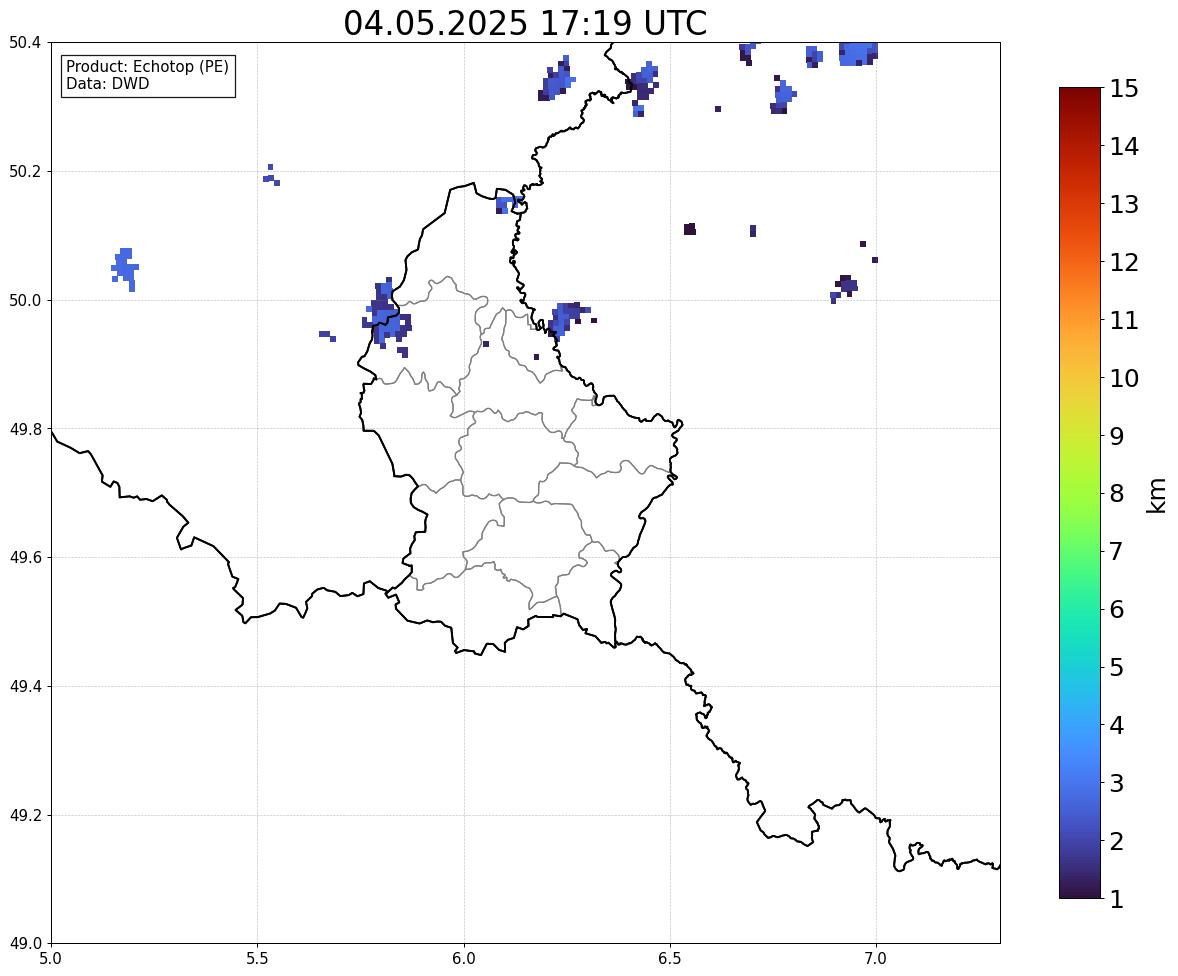Screen dimensions: 1178x976
Task: Click the colorbar tick label 7
Action: point(1117,551)
